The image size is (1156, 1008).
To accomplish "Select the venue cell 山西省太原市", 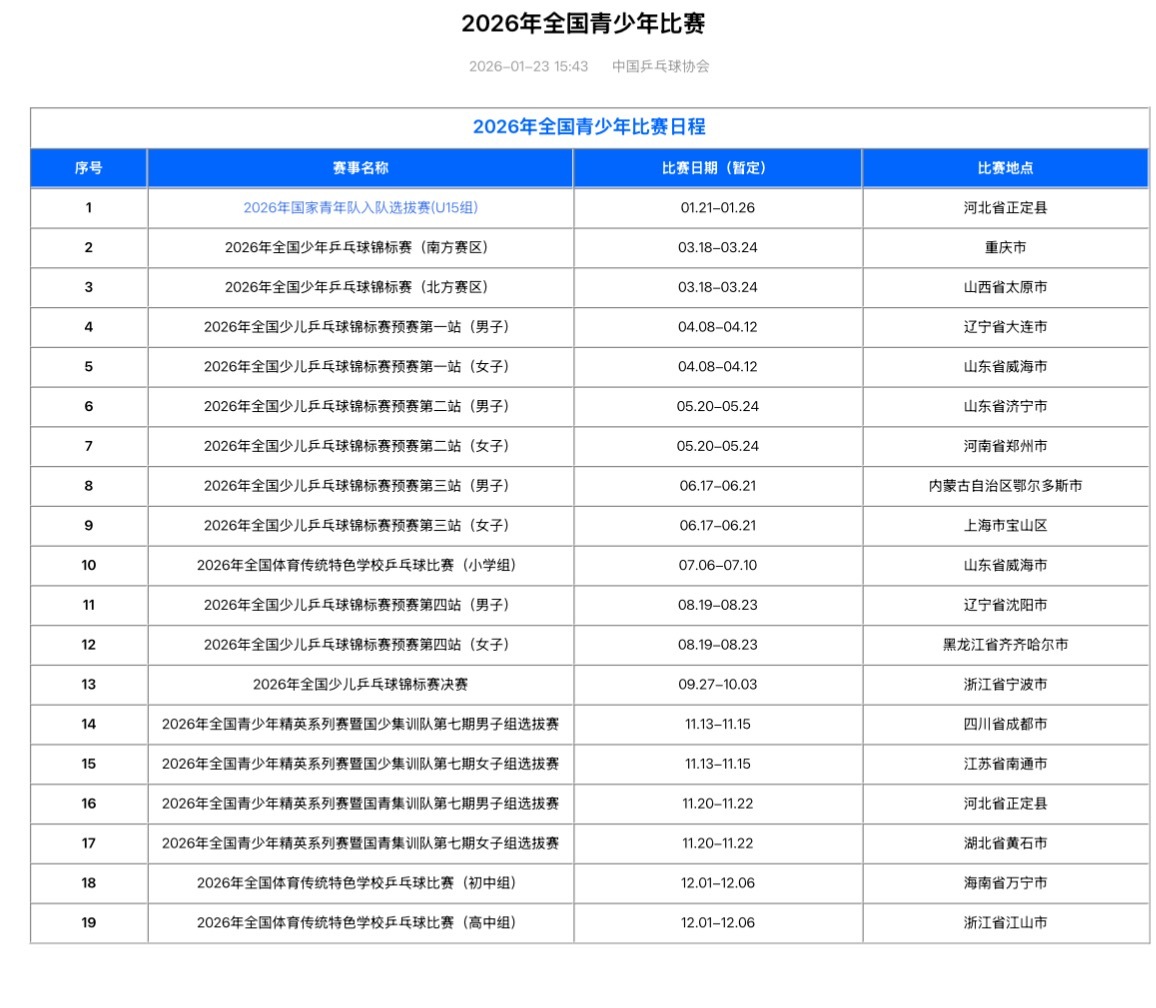I will point(1006,288).
